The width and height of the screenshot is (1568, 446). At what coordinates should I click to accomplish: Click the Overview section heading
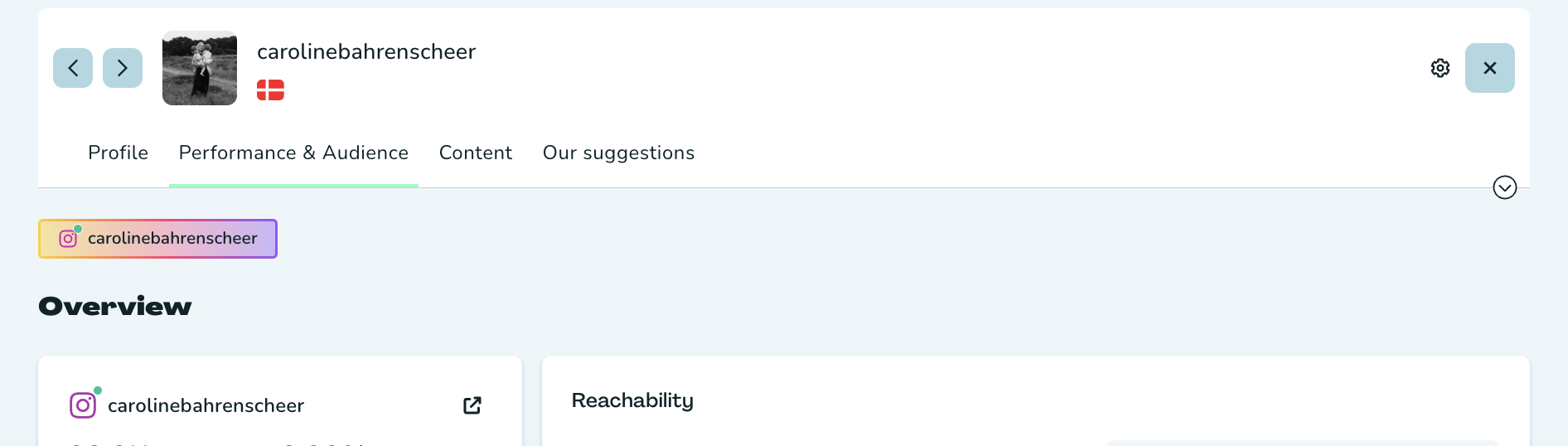pos(115,307)
